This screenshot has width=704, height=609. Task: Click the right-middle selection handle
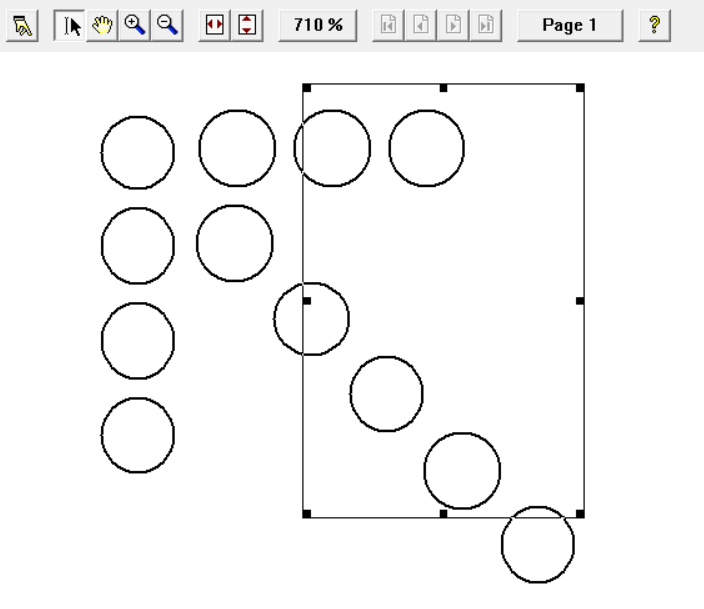tap(580, 301)
